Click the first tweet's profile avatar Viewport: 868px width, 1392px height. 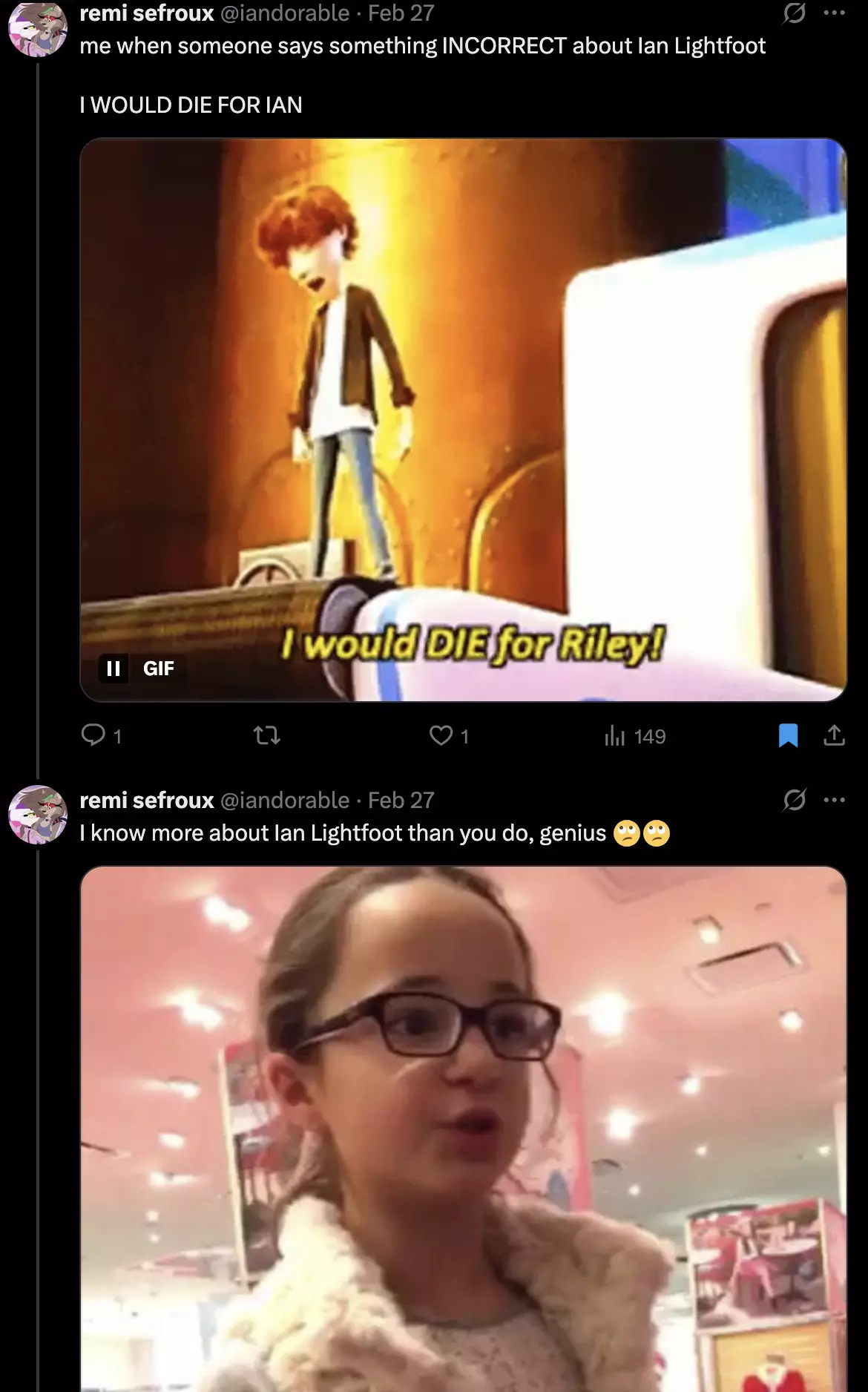[37, 27]
